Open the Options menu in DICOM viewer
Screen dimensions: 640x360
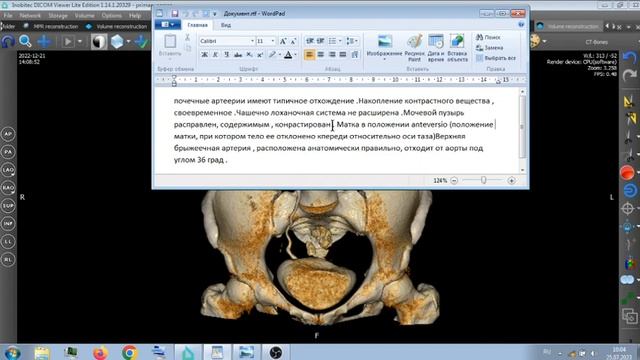coord(111,16)
